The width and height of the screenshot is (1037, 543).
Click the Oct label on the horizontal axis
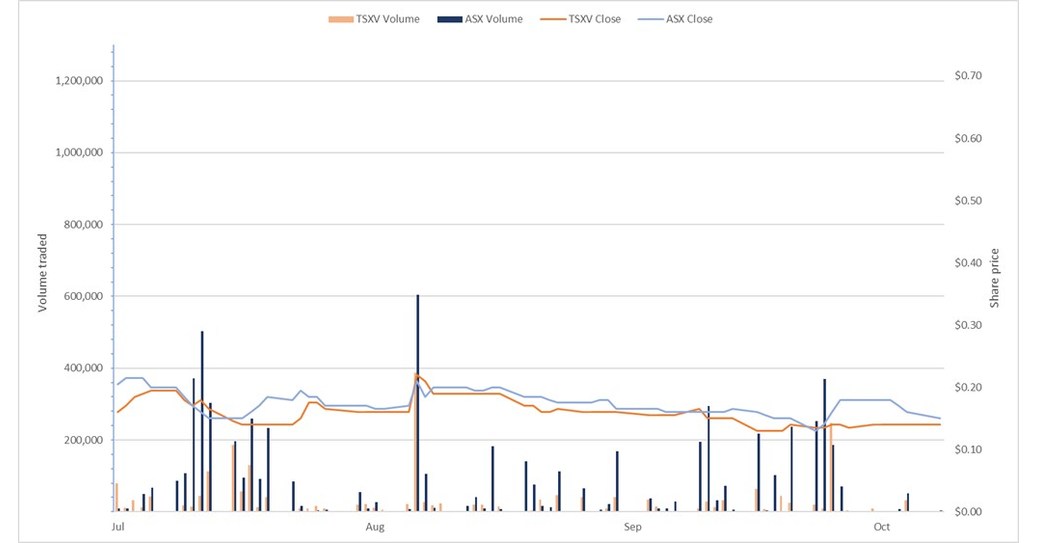[x=881, y=526]
